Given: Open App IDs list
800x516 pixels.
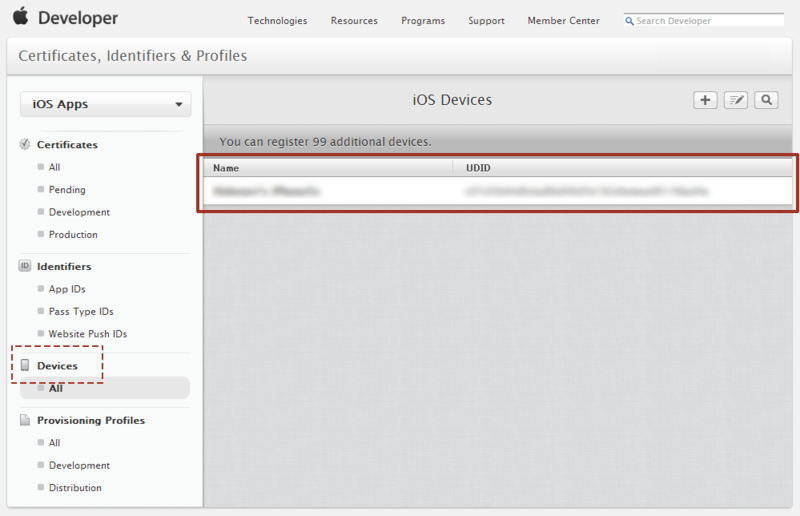Looking at the screenshot, I should (x=67, y=289).
